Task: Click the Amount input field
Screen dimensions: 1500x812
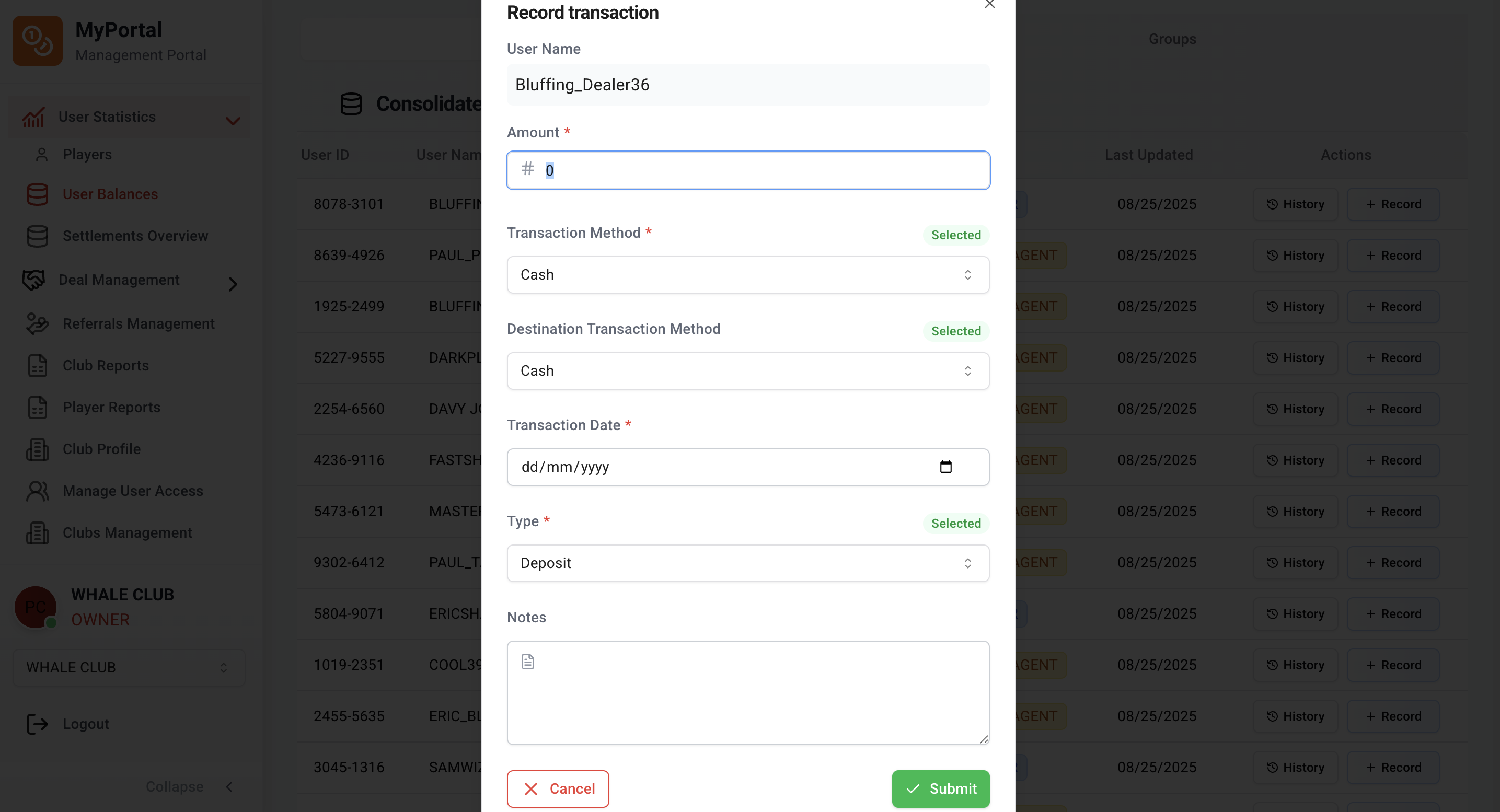Action: coord(748,170)
